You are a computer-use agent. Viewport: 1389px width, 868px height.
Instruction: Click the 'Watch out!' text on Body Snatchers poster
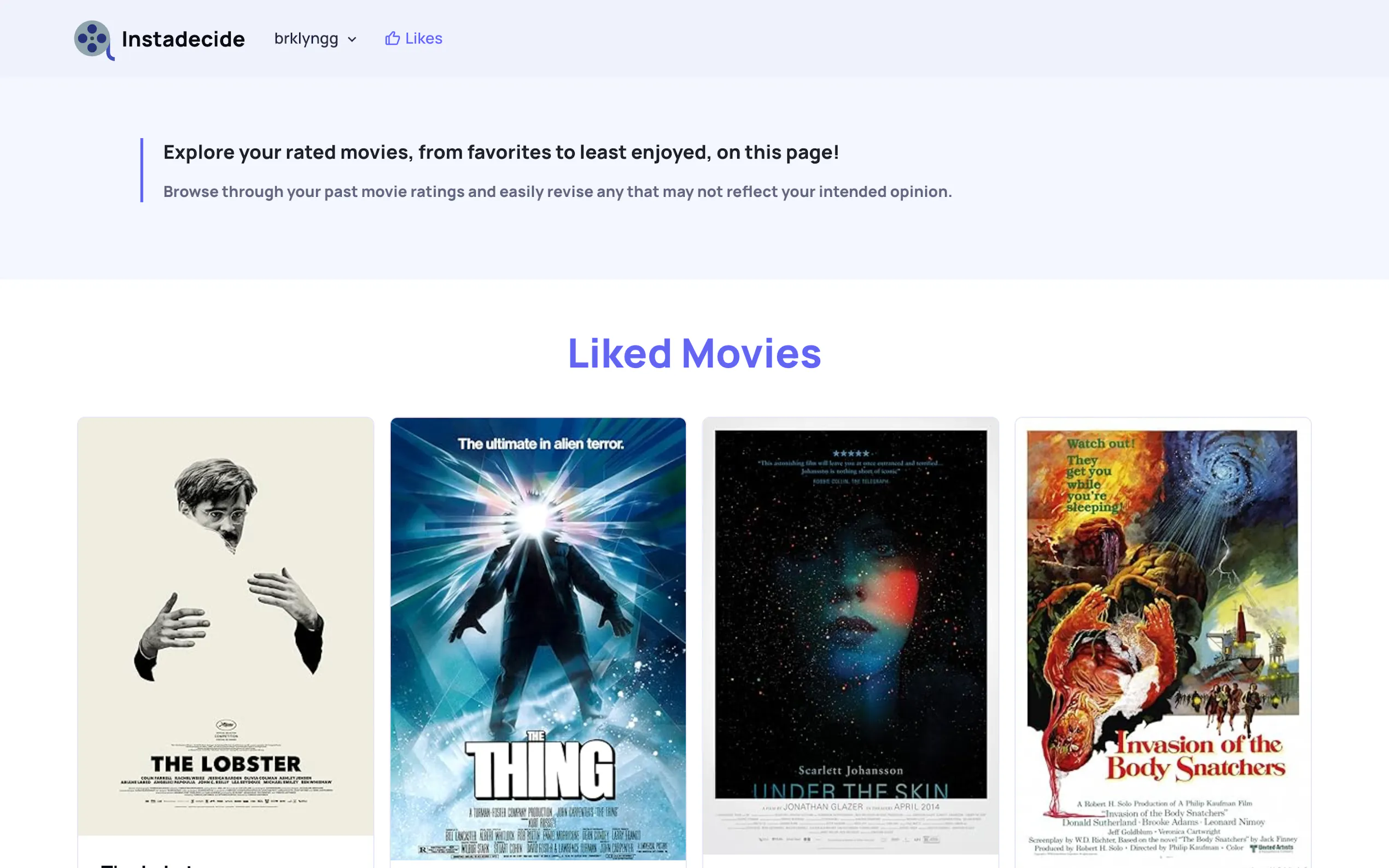(1100, 443)
